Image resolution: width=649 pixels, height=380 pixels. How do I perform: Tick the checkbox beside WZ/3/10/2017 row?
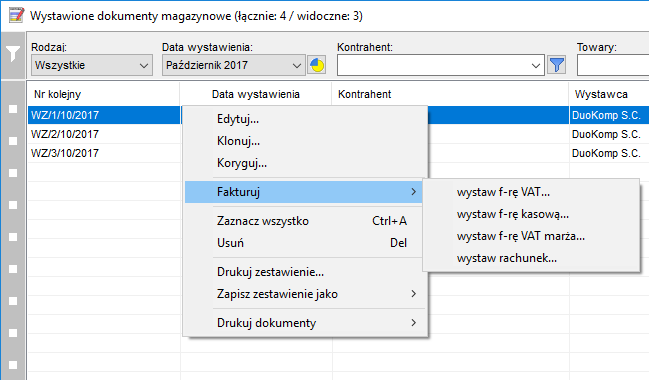pyautogui.click(x=13, y=173)
